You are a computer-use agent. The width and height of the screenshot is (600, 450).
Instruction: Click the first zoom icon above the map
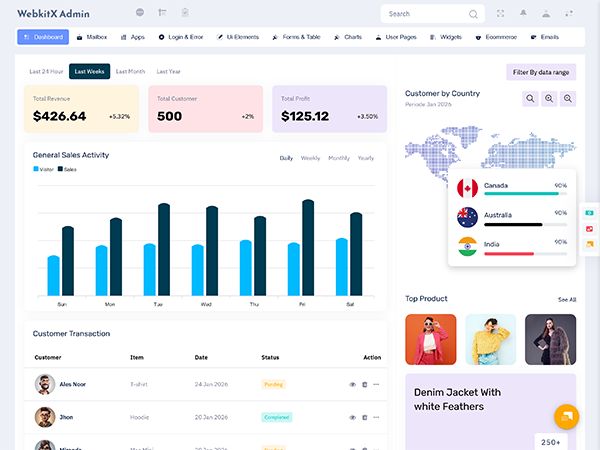coord(531,98)
